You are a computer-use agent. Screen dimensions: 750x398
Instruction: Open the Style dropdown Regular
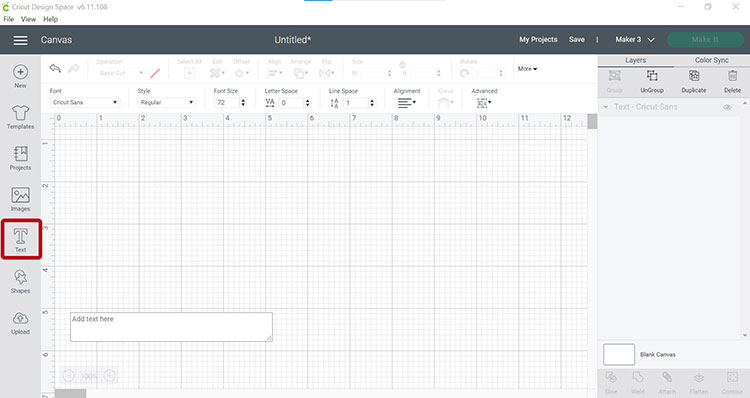(166, 102)
